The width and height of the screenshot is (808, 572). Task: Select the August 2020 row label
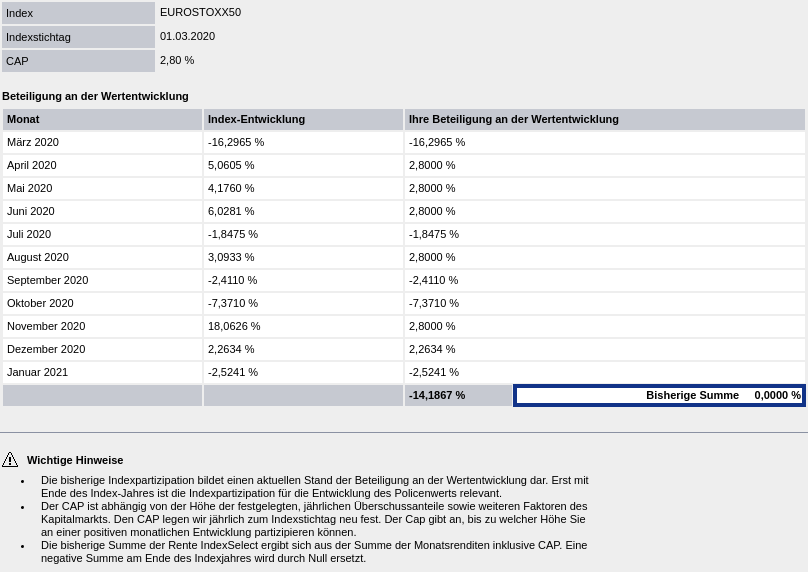click(38, 257)
